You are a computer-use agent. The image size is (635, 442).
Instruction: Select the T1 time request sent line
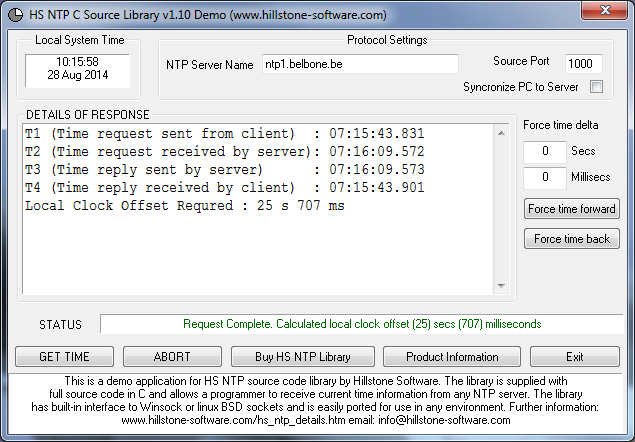225,133
